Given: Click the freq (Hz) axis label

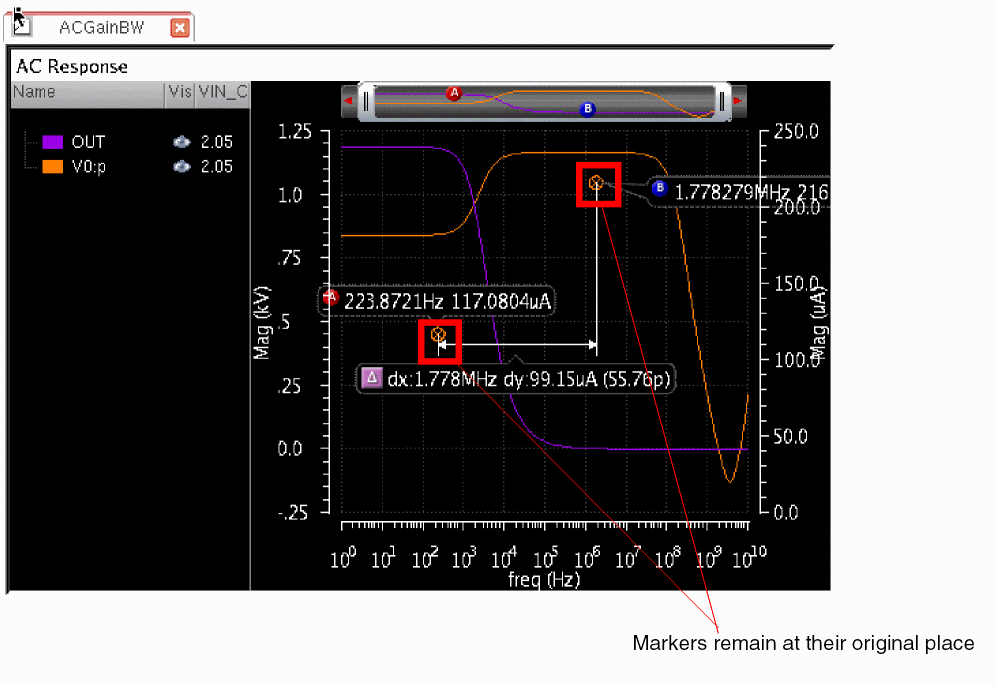Looking at the screenshot, I should 544,580.
